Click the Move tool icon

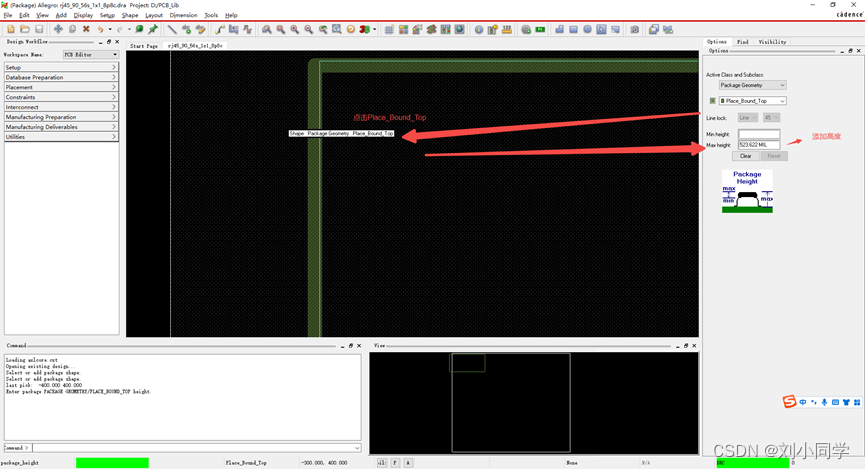[58, 30]
